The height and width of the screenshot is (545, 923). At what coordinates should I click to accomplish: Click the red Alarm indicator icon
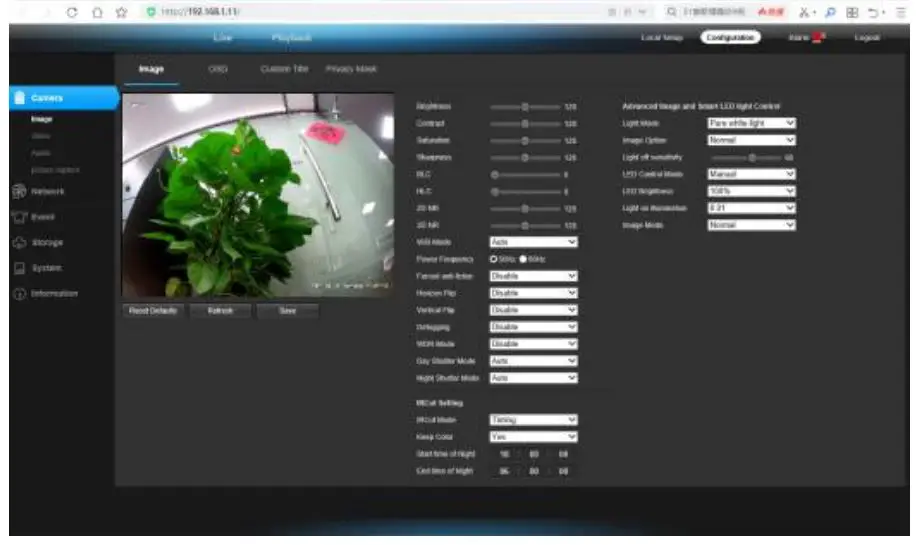click(x=818, y=38)
